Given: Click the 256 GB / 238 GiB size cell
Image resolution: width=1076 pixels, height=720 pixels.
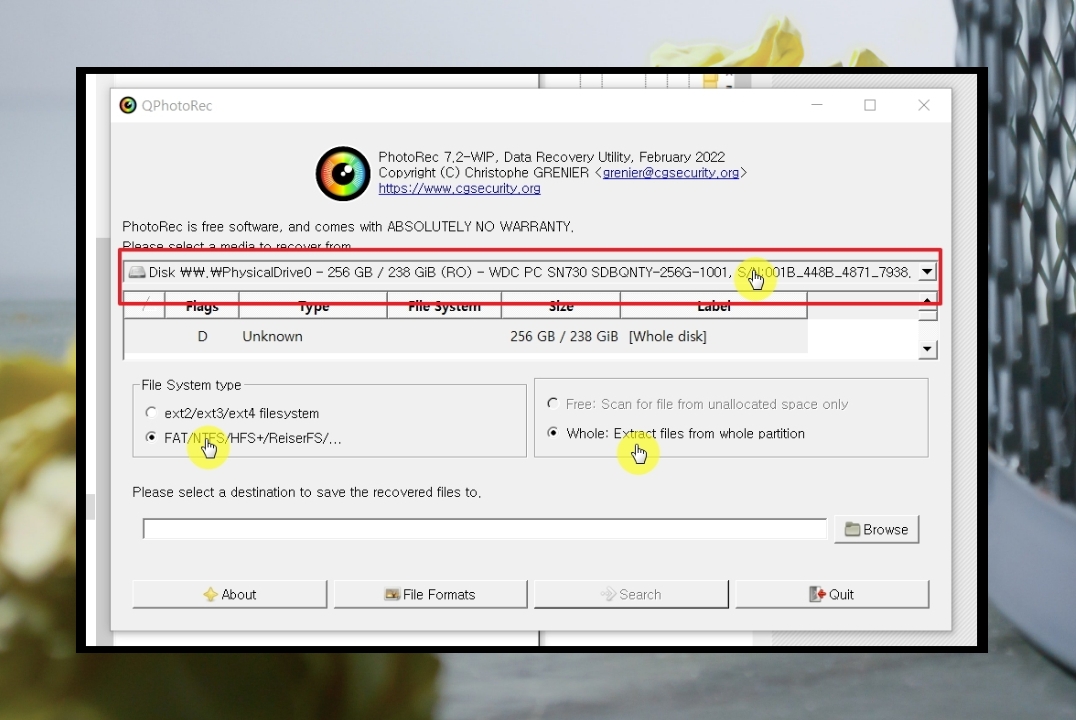Looking at the screenshot, I should pyautogui.click(x=563, y=336).
